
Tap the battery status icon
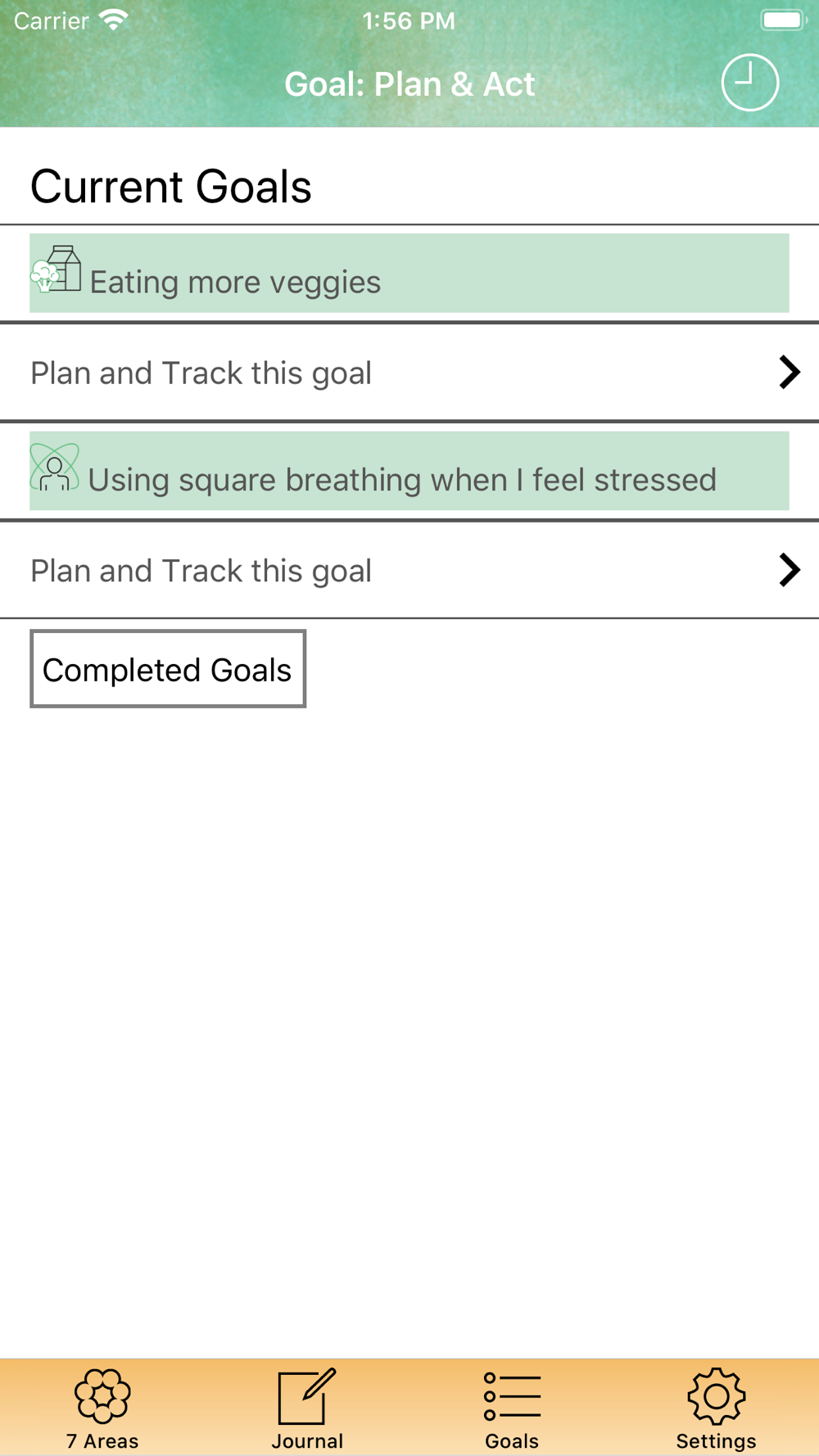pos(783,20)
